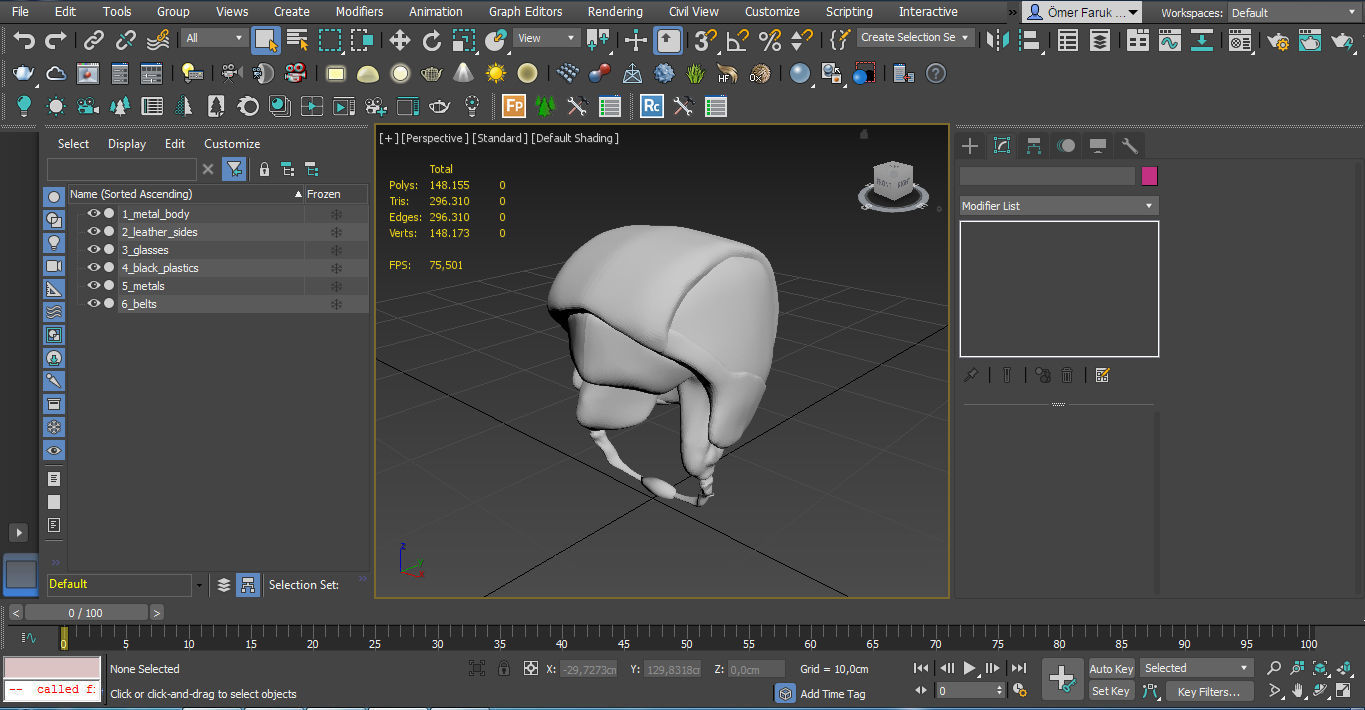Image resolution: width=1365 pixels, height=710 pixels.
Task: Toggle visibility of 3_glasses
Action: click(93, 250)
